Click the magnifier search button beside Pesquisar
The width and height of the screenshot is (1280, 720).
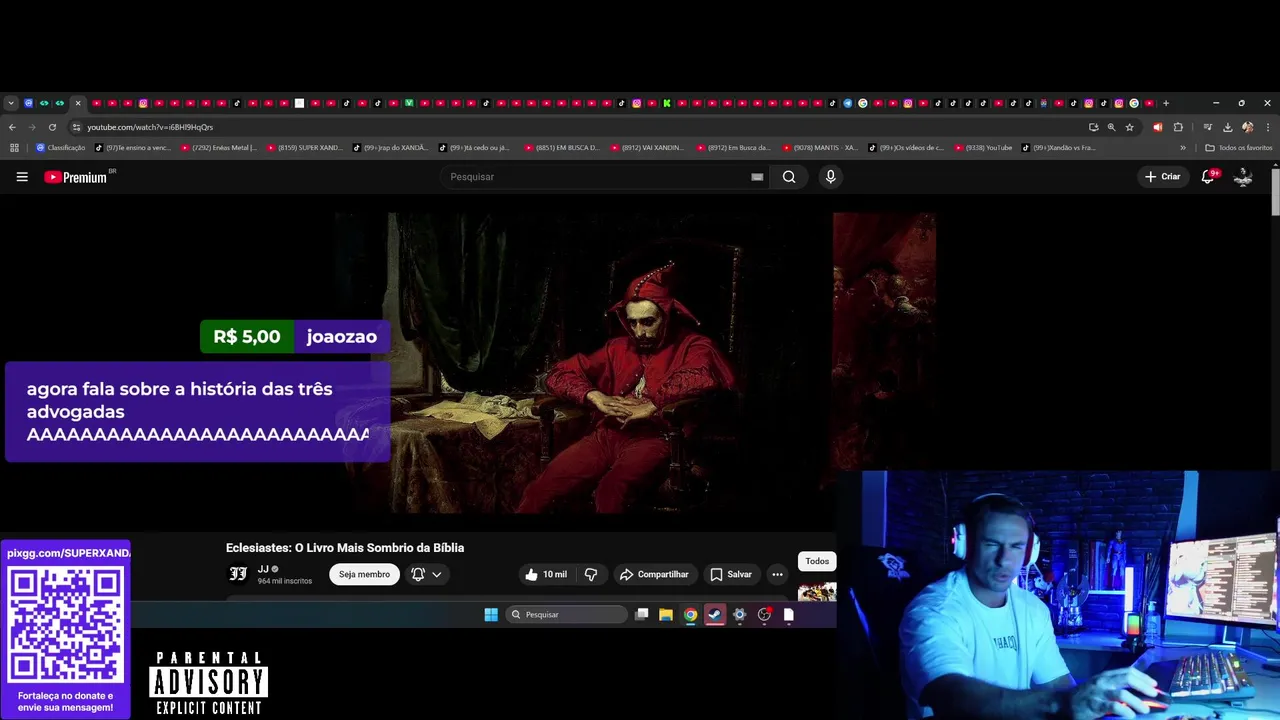pos(789,177)
